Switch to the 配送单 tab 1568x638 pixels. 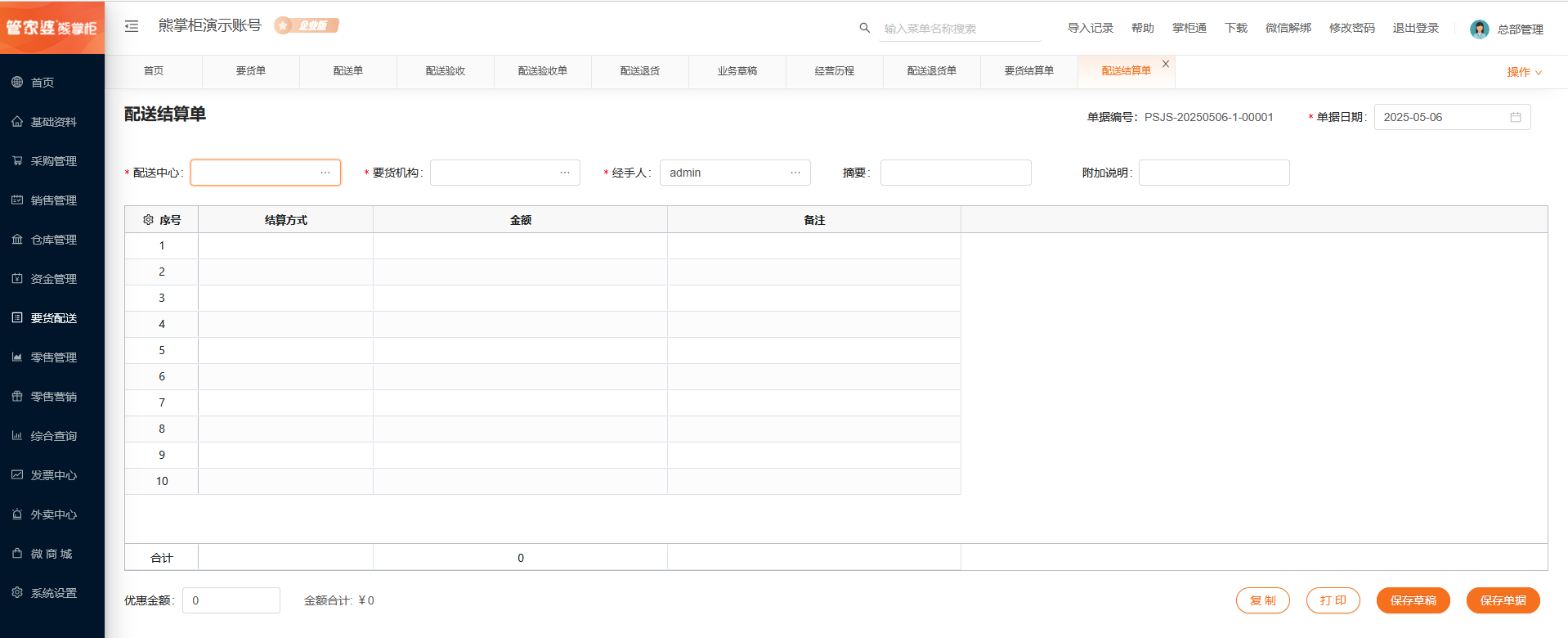348,71
